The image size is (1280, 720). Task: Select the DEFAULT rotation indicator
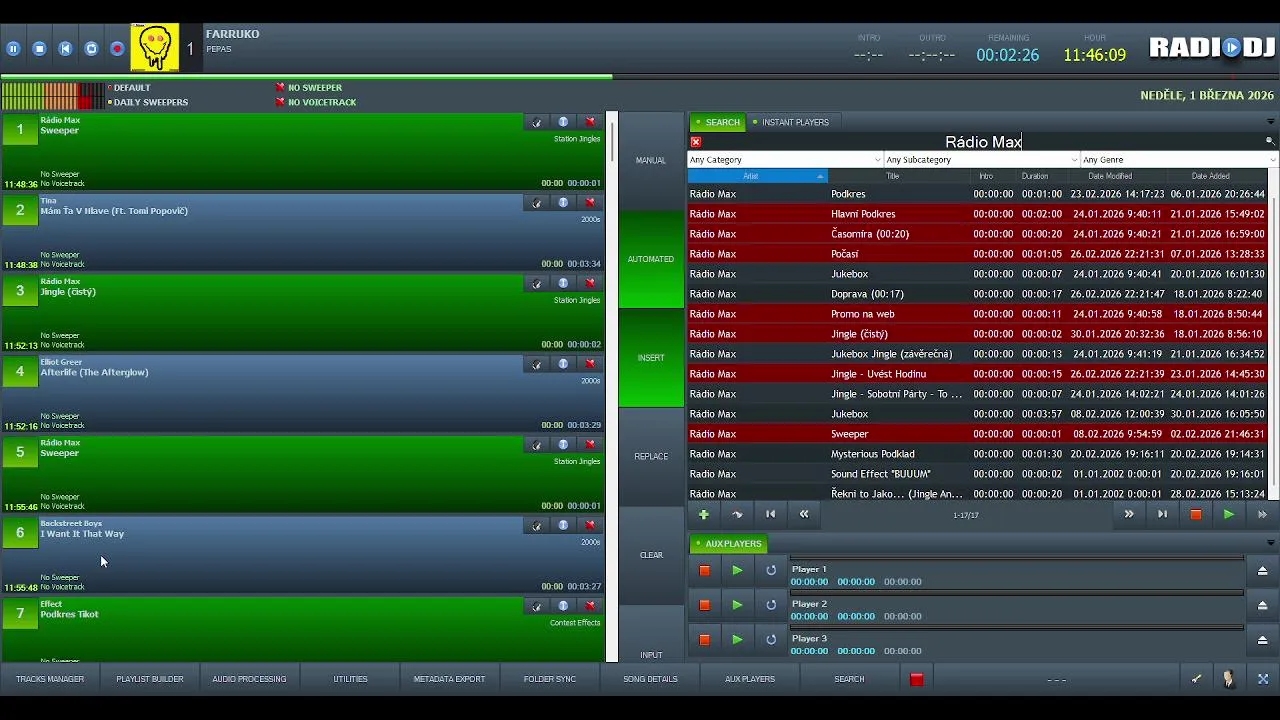[129, 88]
